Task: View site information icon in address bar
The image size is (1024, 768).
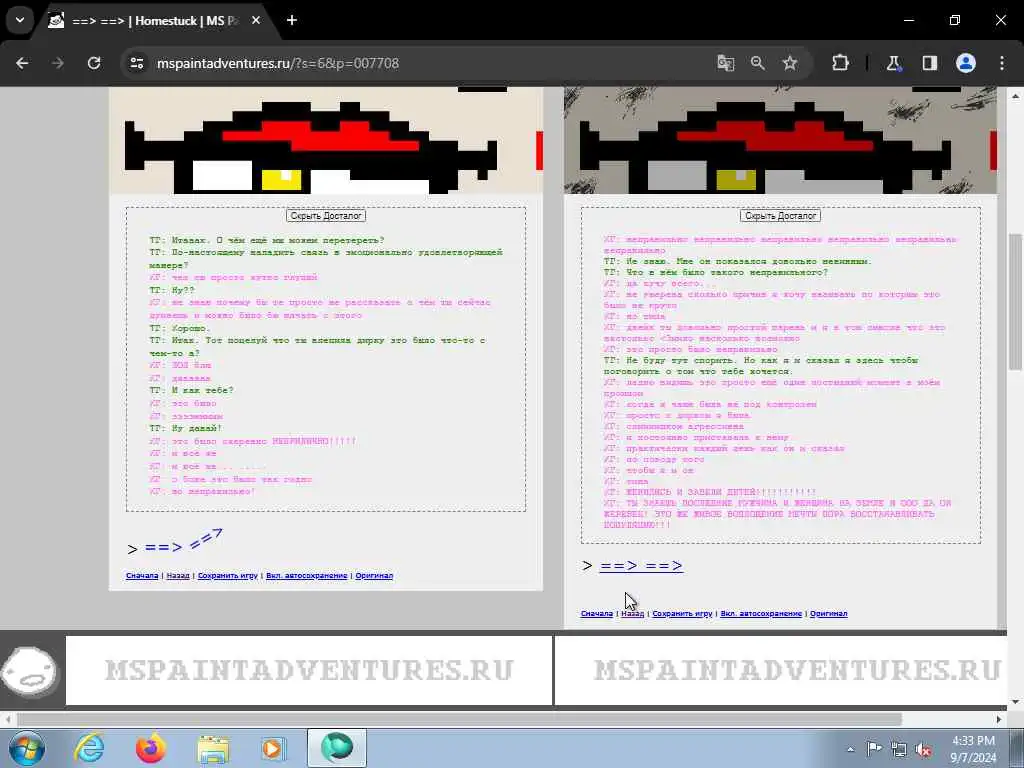Action: (x=136, y=63)
